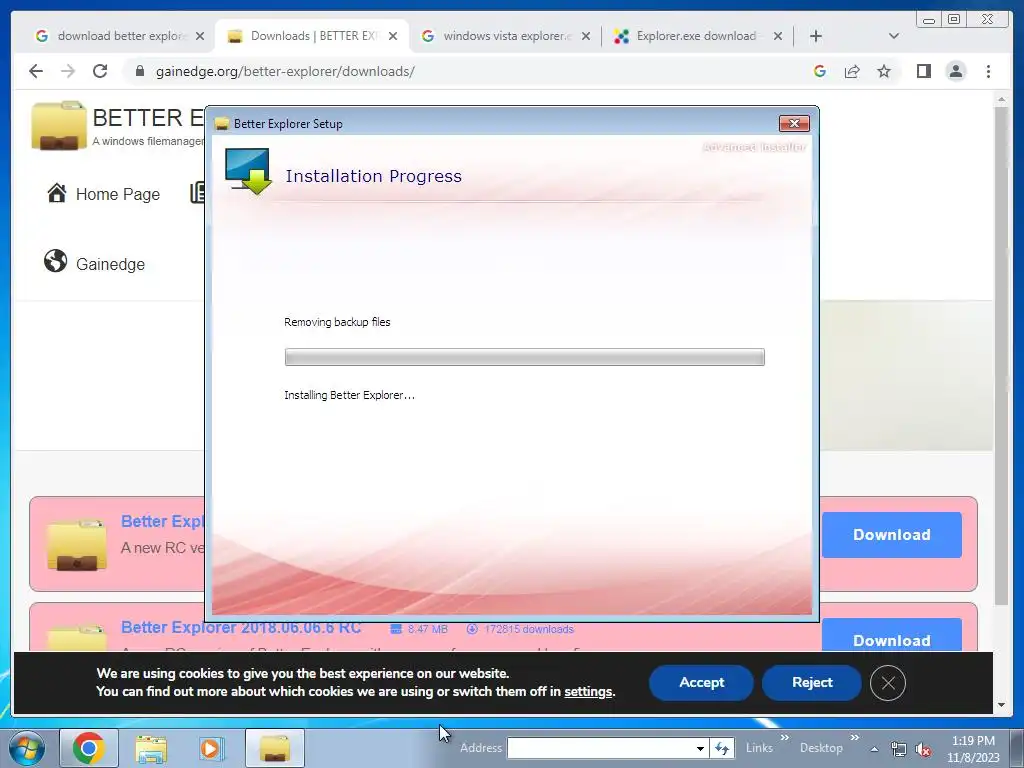1024x768 pixels.
Task: Share this page icon
Action: (x=852, y=71)
